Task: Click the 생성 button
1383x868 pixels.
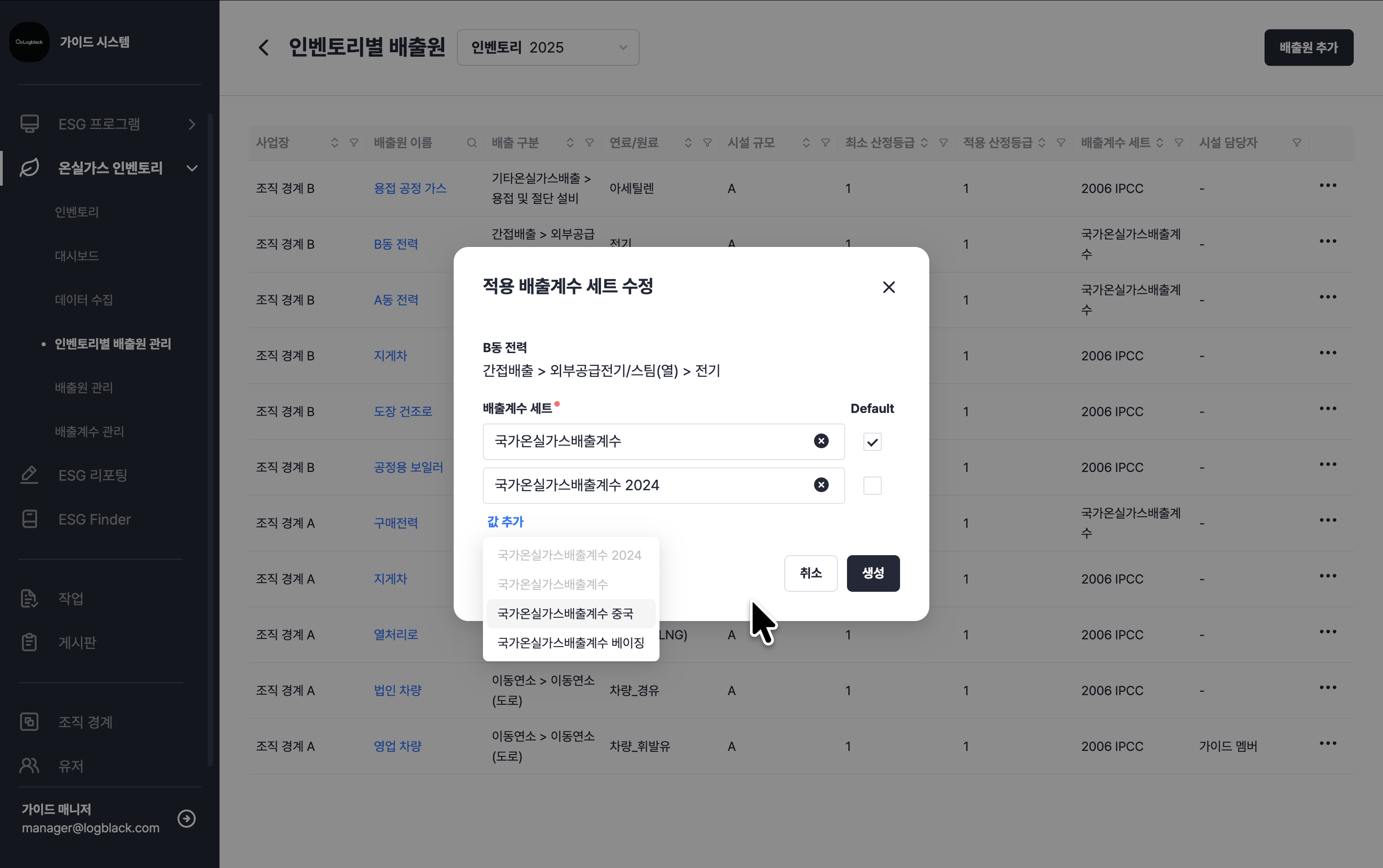Action: [873, 573]
